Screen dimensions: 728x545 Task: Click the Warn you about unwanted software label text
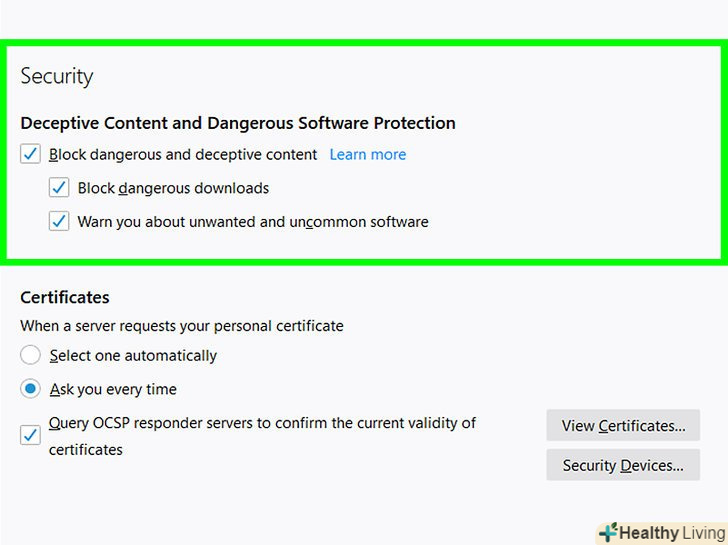(x=253, y=222)
